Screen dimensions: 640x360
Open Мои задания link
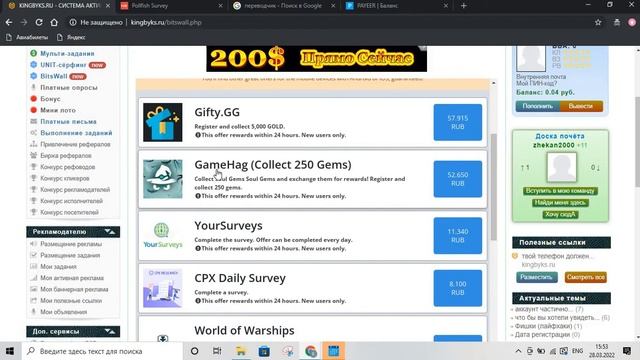tap(58, 267)
